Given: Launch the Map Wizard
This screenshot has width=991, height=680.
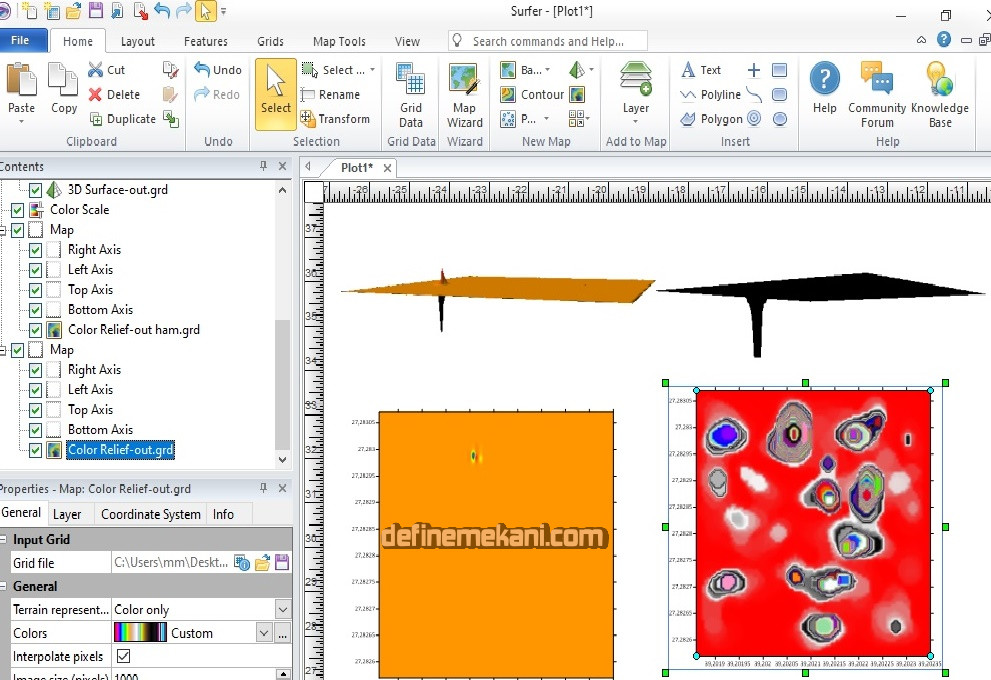Looking at the screenshot, I should click(464, 95).
